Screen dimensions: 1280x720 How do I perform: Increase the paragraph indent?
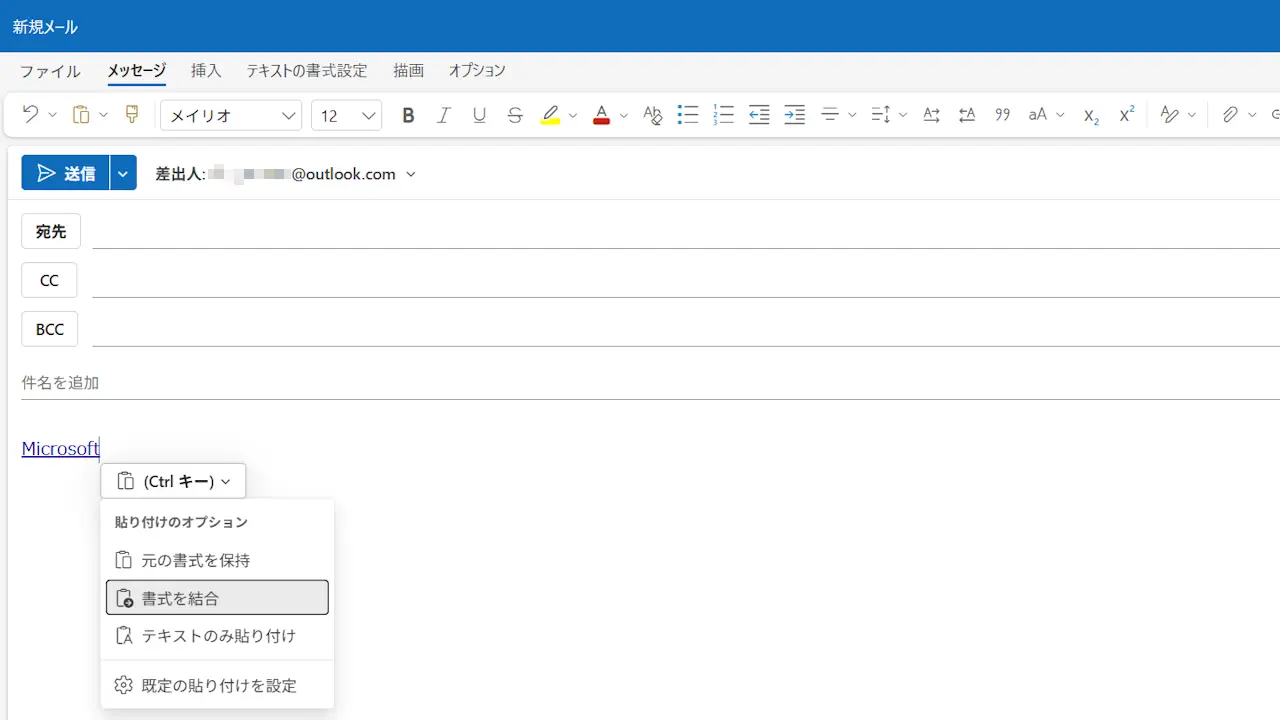795,115
